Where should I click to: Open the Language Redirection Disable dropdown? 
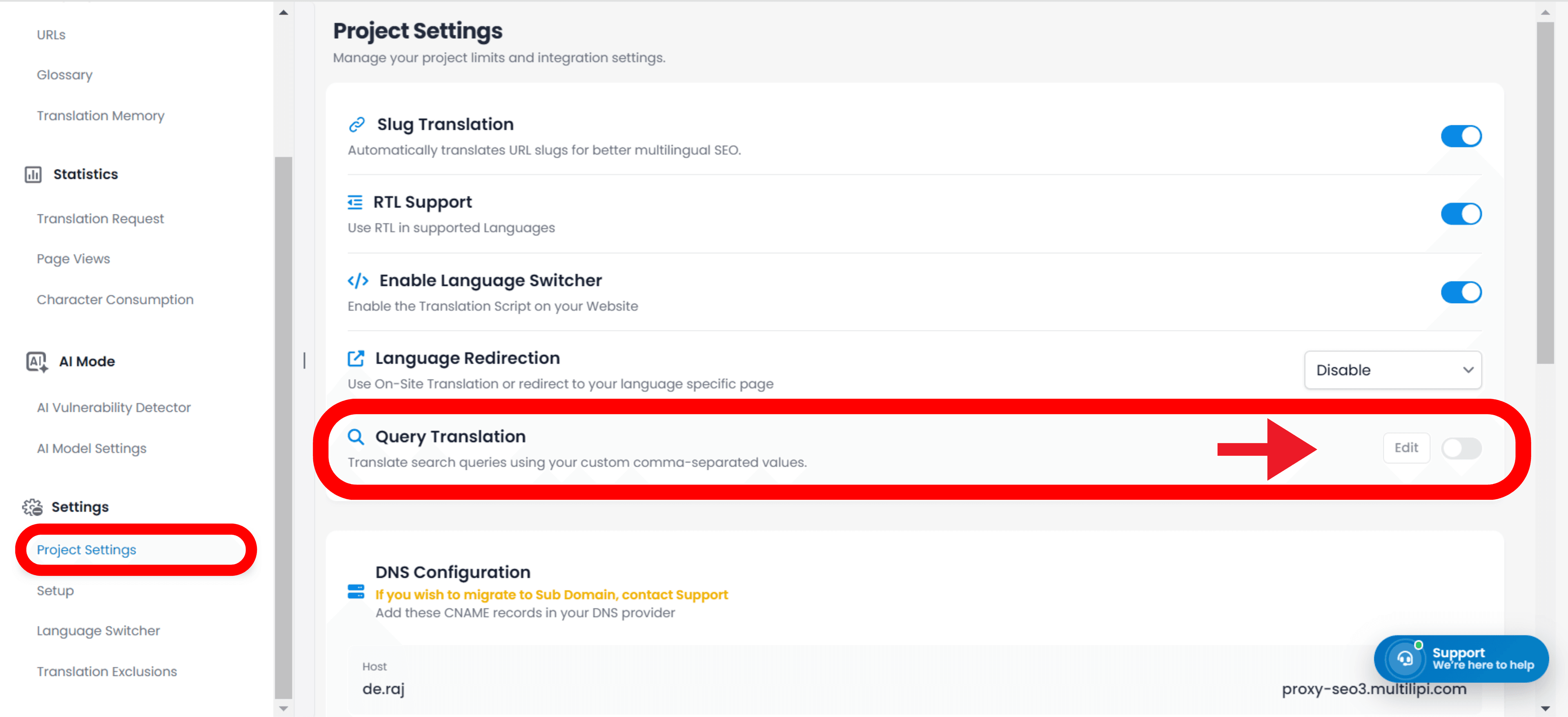pyautogui.click(x=1393, y=370)
